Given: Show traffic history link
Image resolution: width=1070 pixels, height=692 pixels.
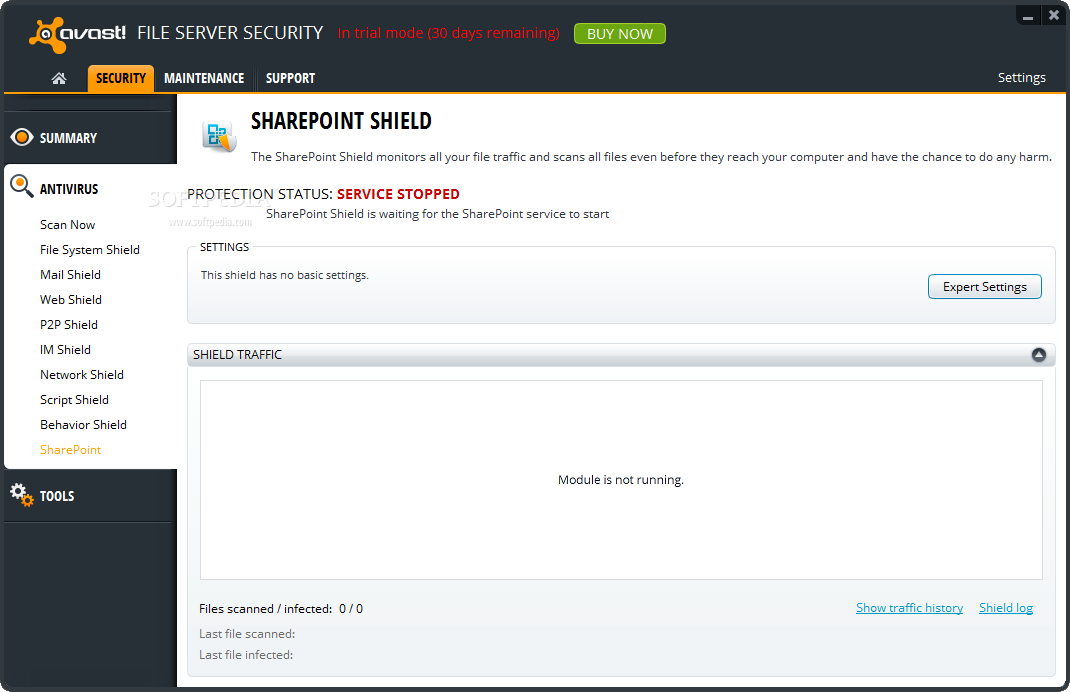Looking at the screenshot, I should (910, 607).
